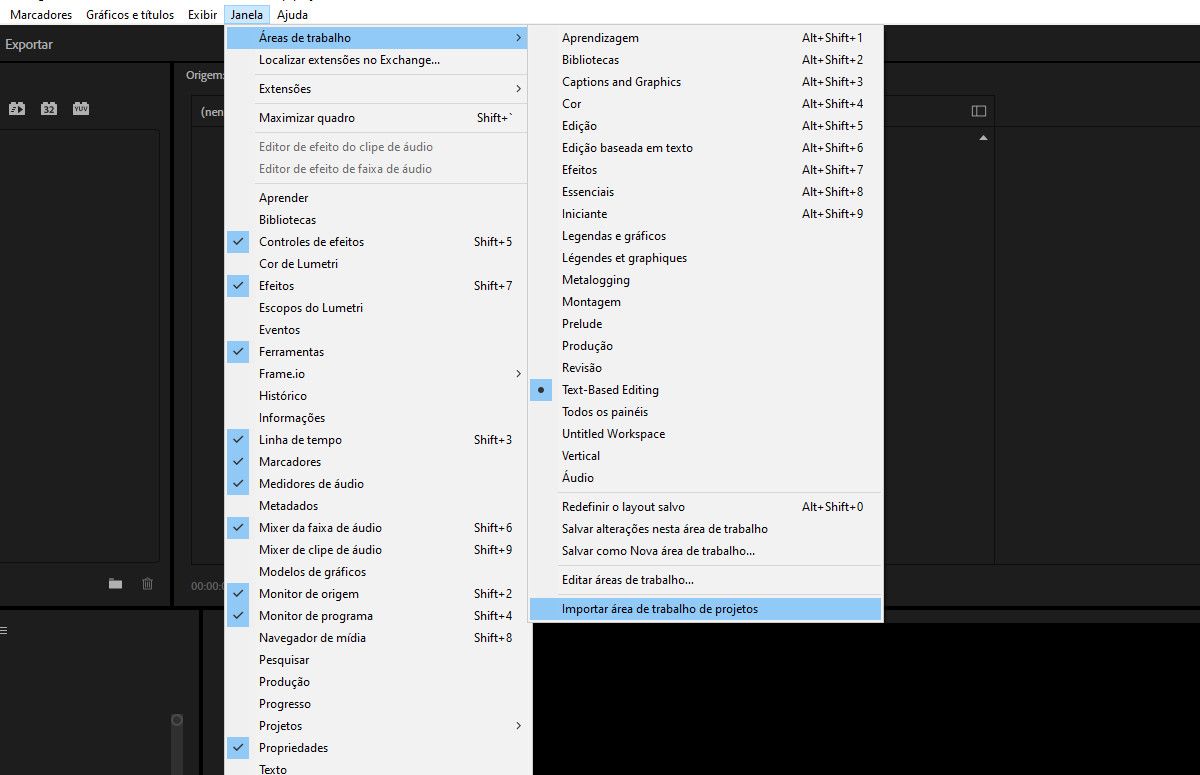
Task: Switch to Bibliotecas workspace
Action: click(706, 60)
